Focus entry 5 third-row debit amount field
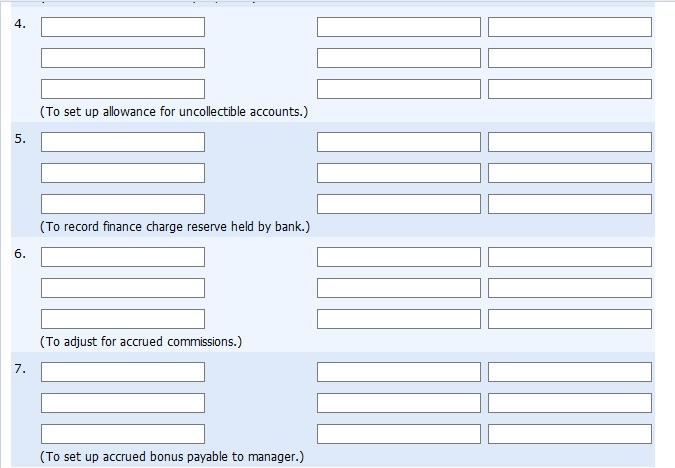 click(399, 204)
